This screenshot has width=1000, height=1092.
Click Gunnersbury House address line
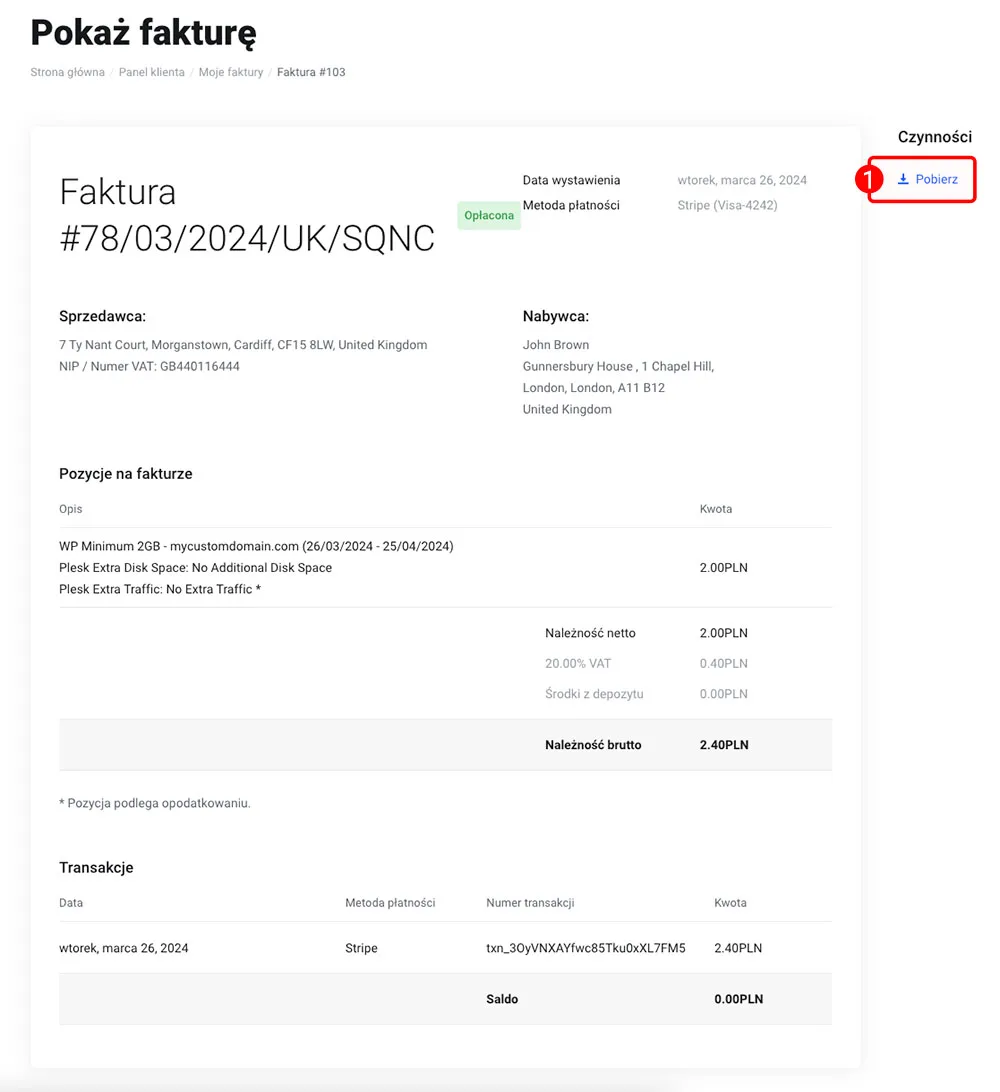pos(618,366)
